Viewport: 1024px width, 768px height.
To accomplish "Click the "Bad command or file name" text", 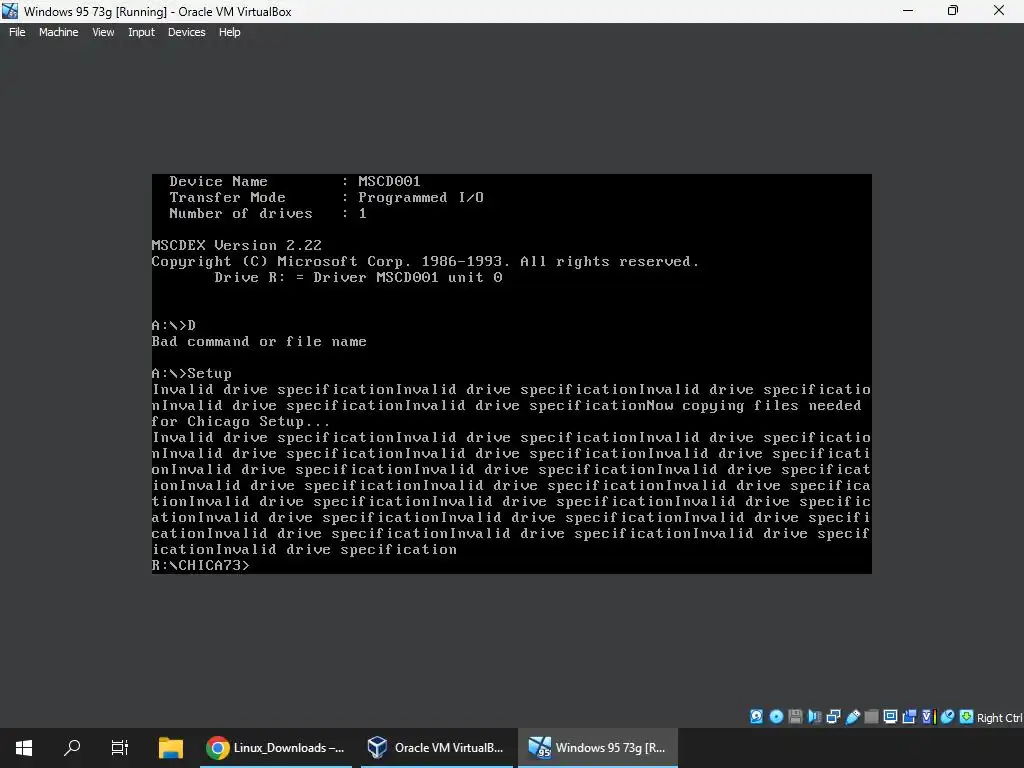I will pyautogui.click(x=259, y=342).
